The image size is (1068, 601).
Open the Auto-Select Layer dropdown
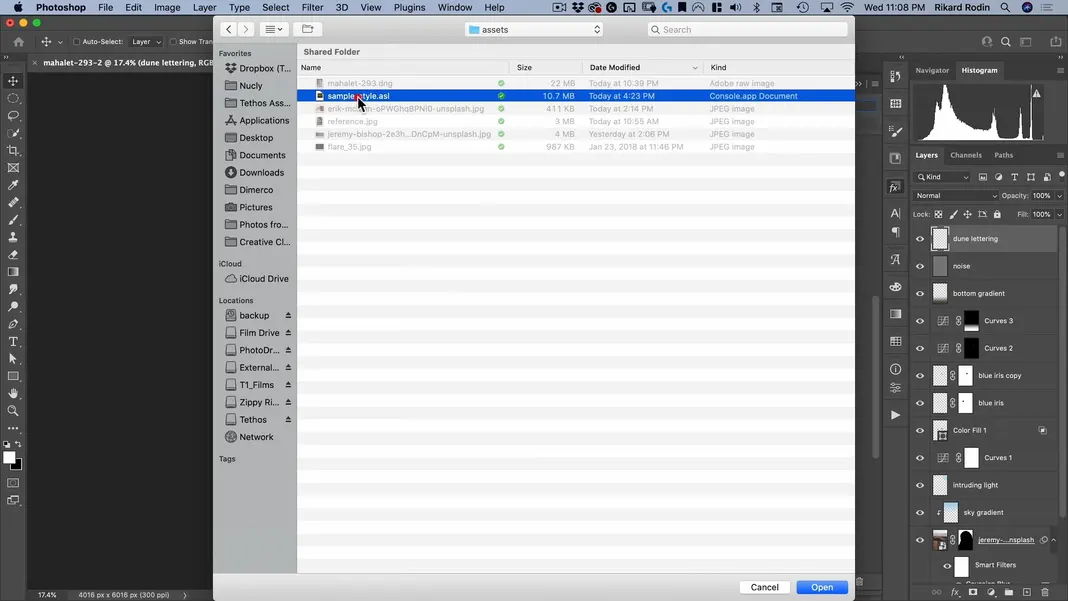tap(146, 42)
